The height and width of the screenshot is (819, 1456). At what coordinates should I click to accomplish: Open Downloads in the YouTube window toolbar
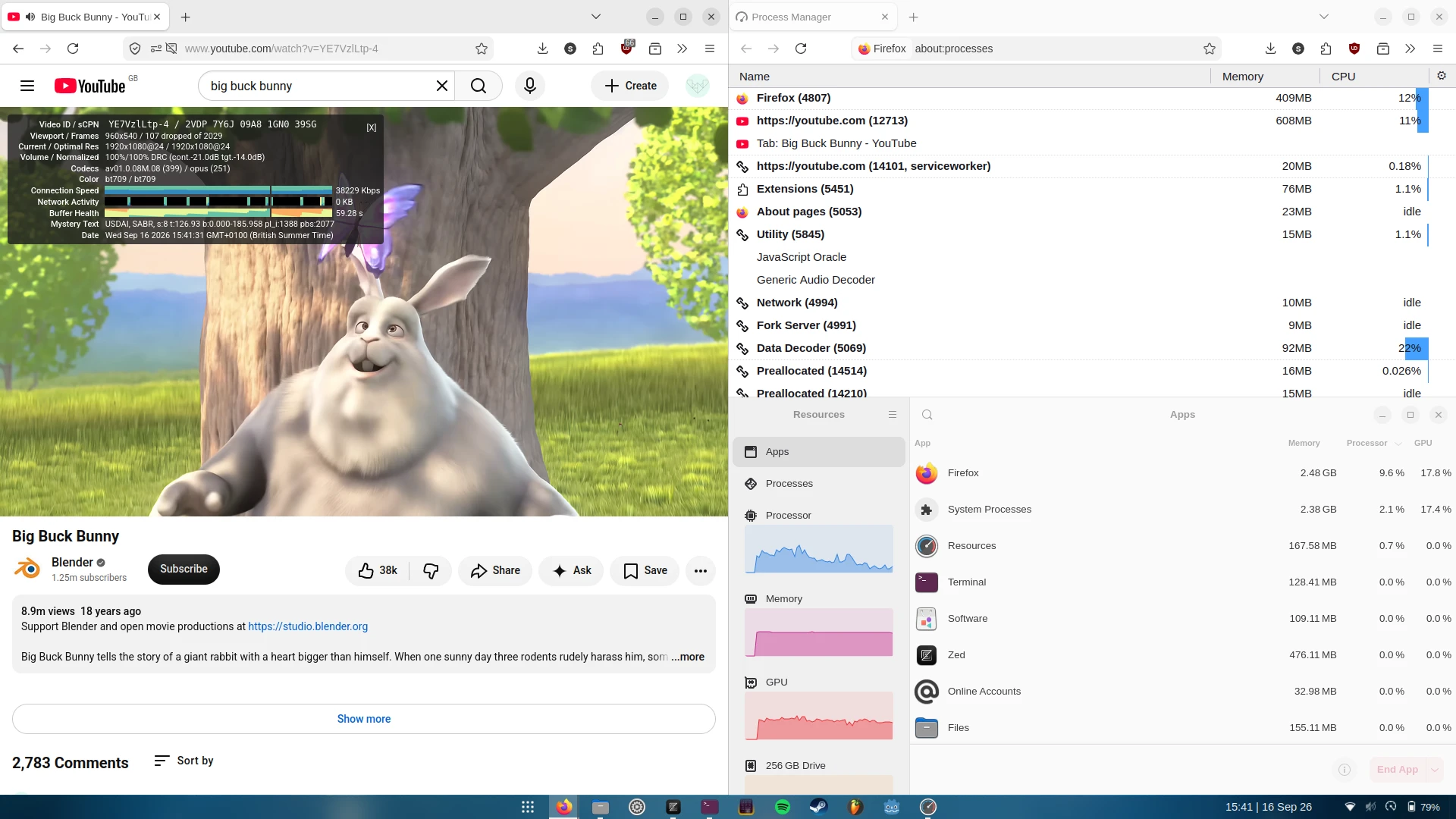542,49
